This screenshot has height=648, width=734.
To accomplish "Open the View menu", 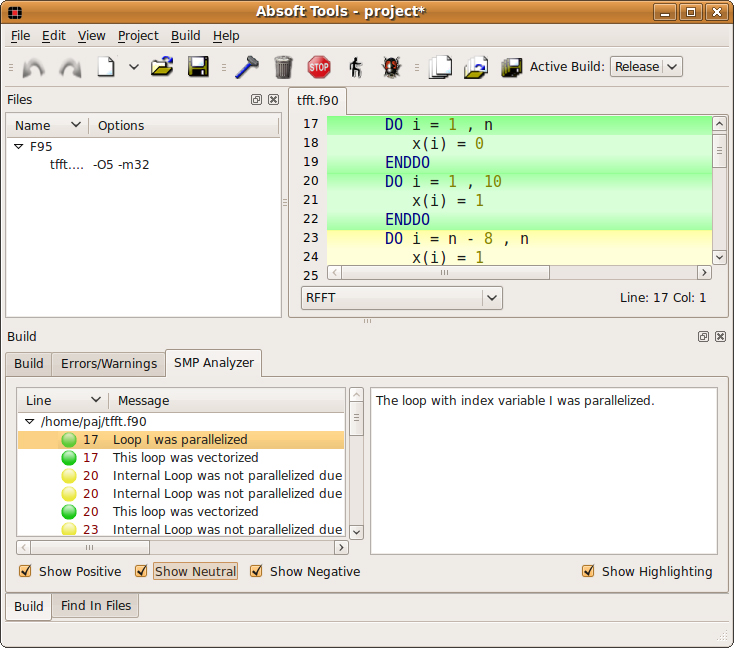I will tap(91, 36).
